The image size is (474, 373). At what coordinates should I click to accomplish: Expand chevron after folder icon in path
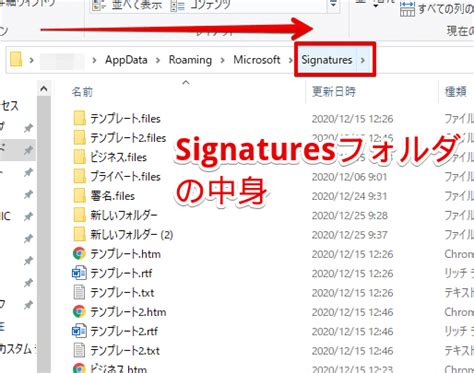point(32,60)
